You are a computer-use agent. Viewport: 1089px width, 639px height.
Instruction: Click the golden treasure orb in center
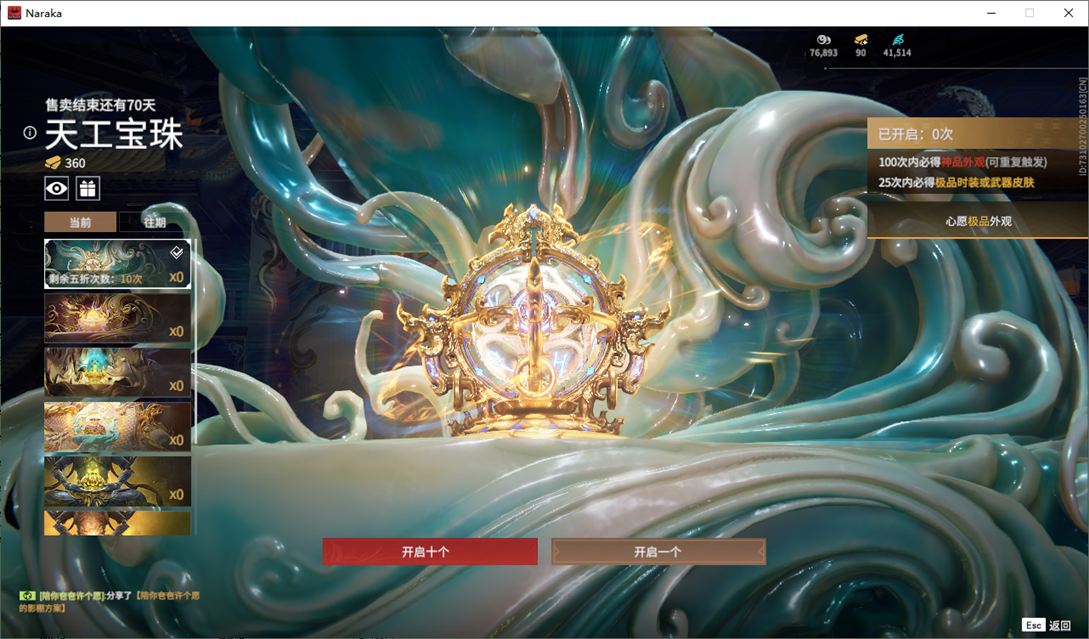click(x=533, y=323)
